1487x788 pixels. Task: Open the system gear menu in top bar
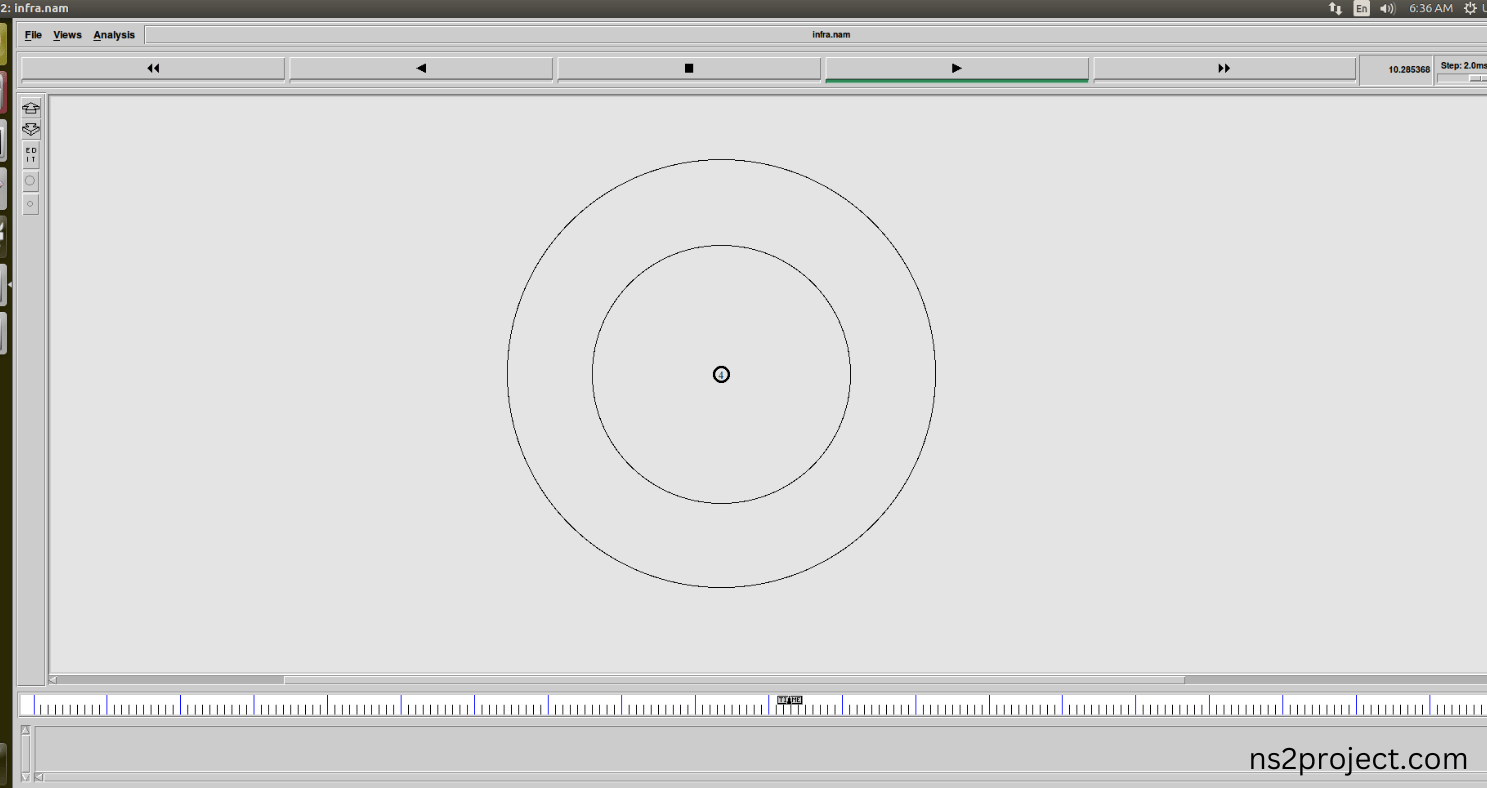[1470, 8]
